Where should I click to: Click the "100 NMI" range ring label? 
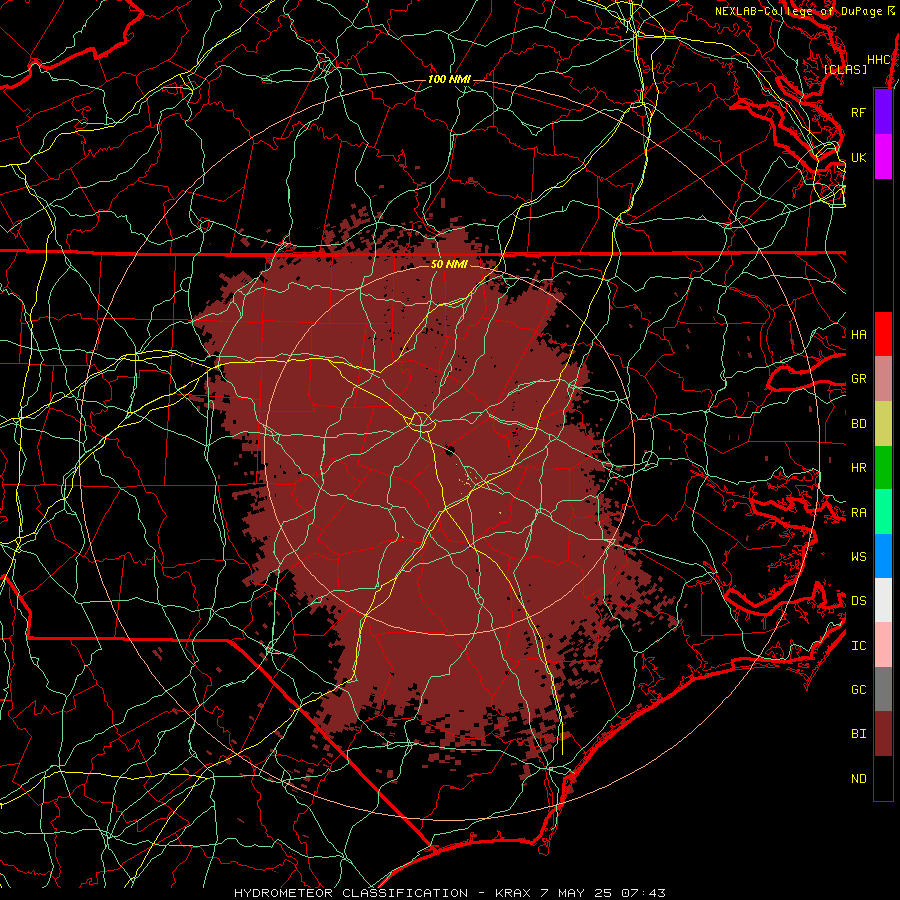pos(449,79)
